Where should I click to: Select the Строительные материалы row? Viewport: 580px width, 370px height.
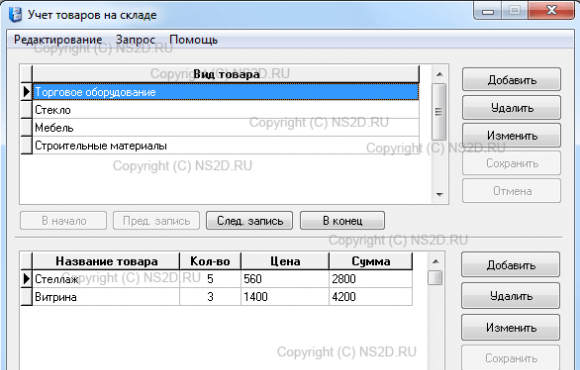226,145
